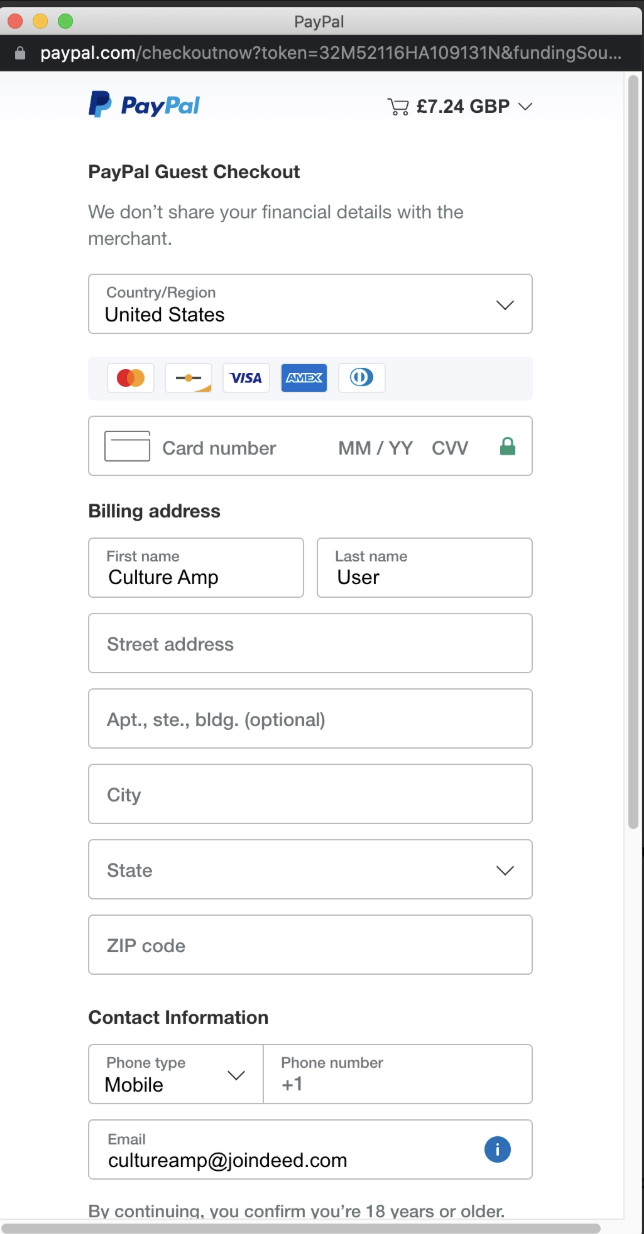The height and width of the screenshot is (1234, 644).
Task: Click the horizontal scrollbar at bottom
Action: click(302, 1227)
